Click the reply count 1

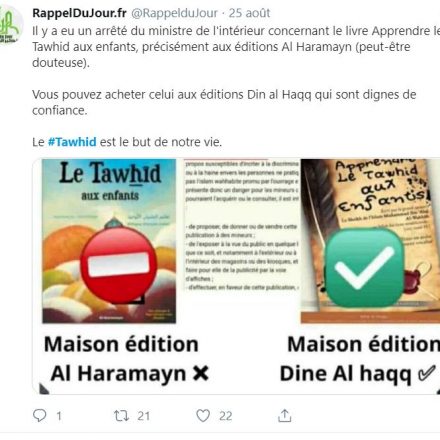(x=59, y=416)
